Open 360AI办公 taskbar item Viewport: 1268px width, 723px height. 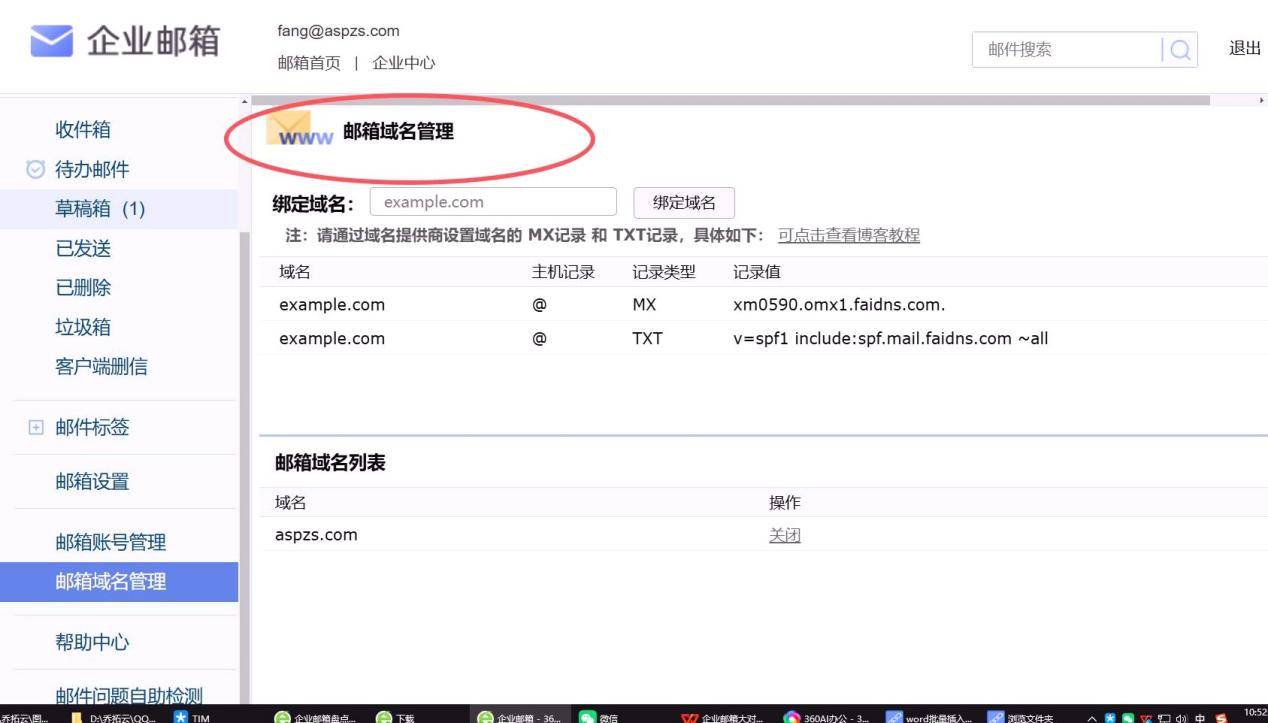tap(826, 717)
